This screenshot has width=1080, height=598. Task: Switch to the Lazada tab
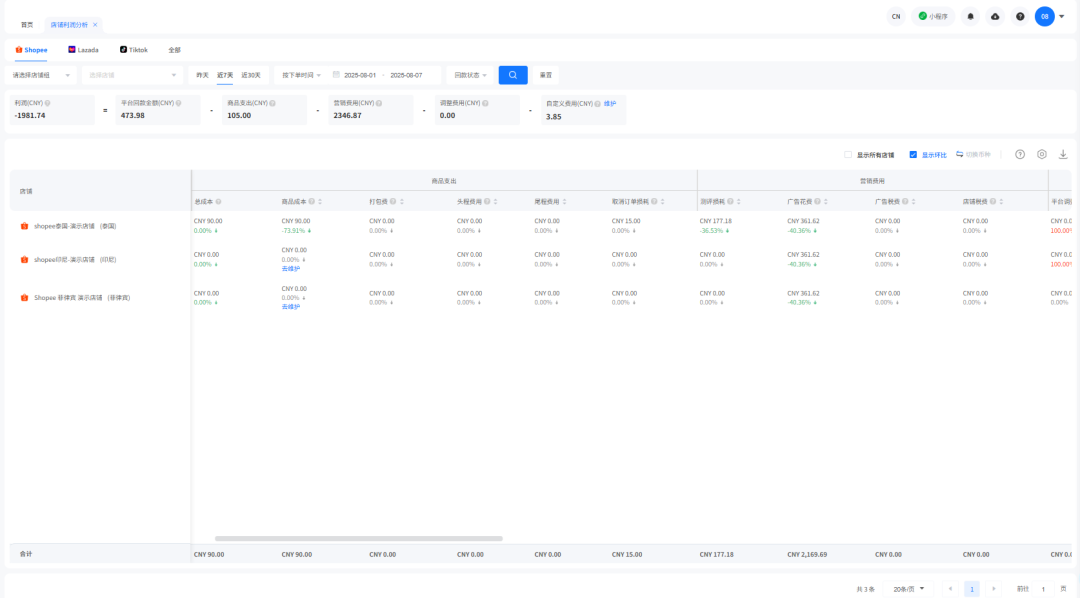(x=83, y=50)
